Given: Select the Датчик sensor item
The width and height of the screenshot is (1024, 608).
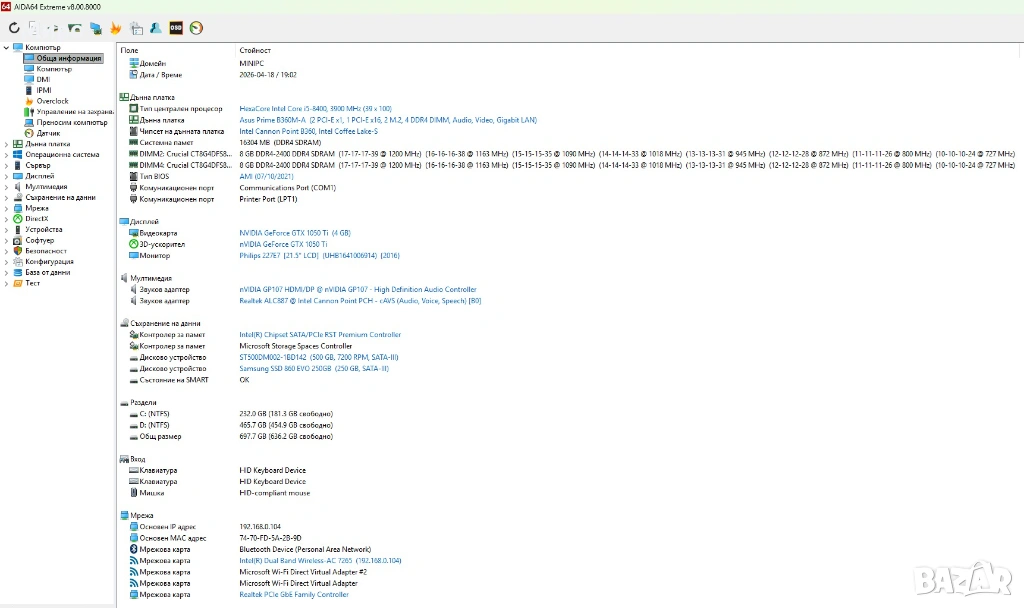Looking at the screenshot, I should (x=48, y=133).
